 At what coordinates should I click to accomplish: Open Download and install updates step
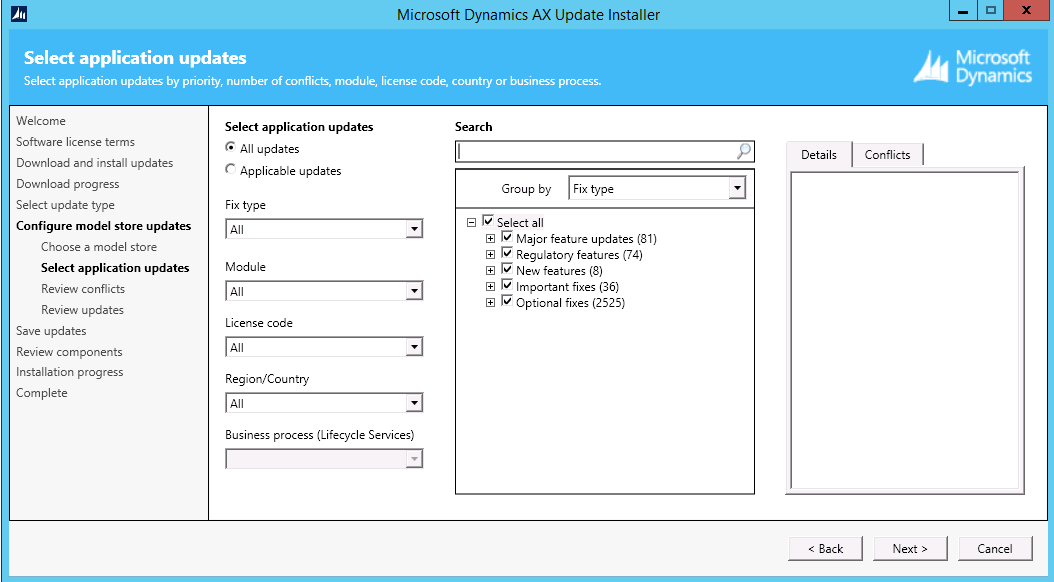tap(95, 163)
